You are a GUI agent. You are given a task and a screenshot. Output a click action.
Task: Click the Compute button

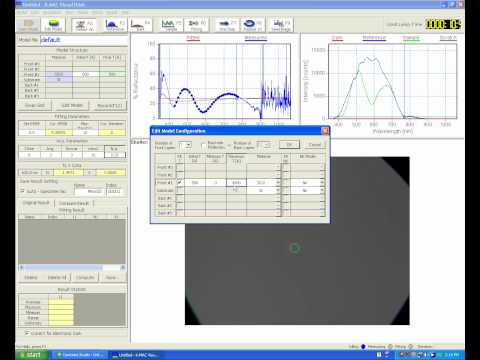(85, 277)
